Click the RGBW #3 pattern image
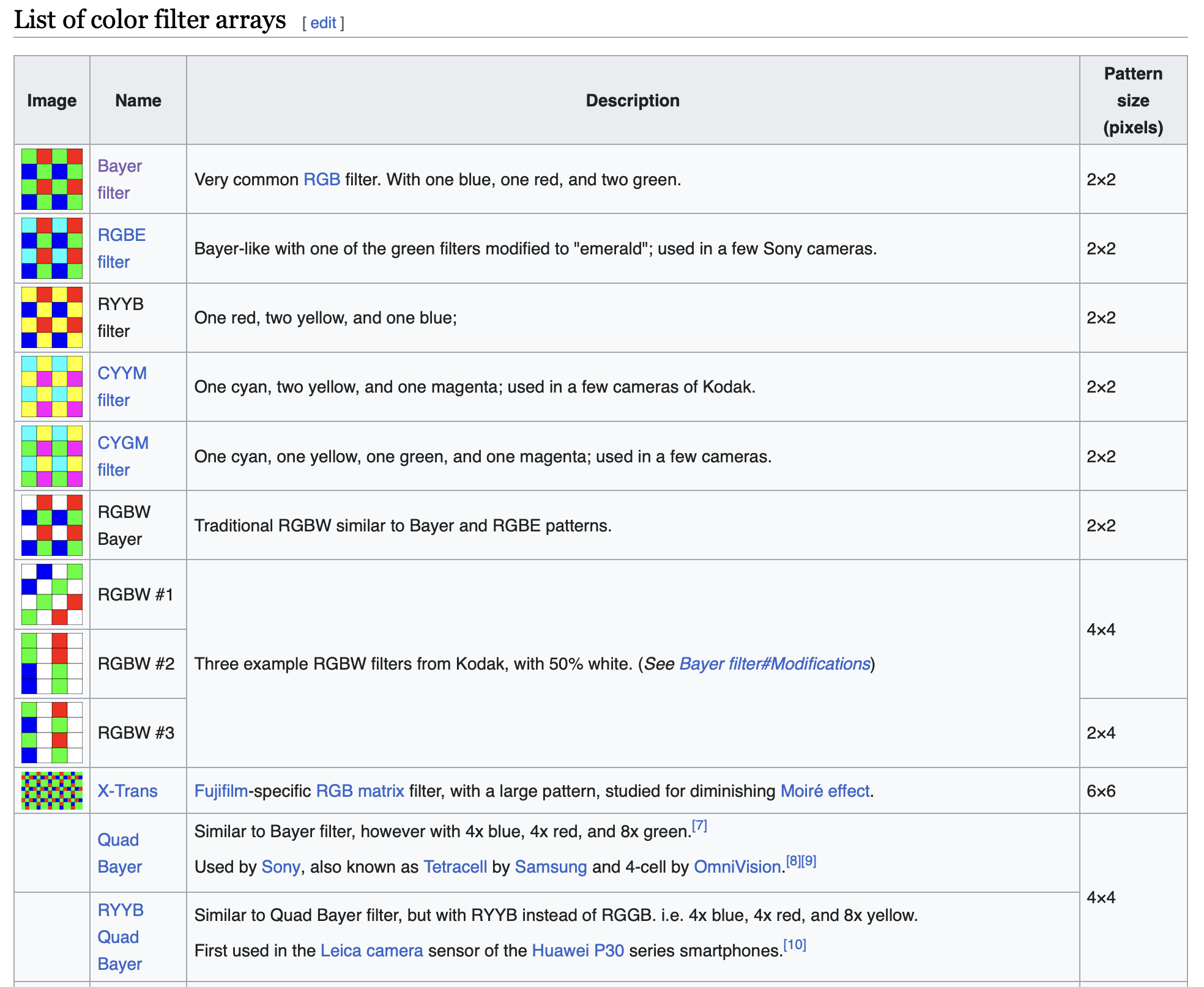Image resolution: width=1204 pixels, height=987 pixels. pyautogui.click(x=52, y=733)
